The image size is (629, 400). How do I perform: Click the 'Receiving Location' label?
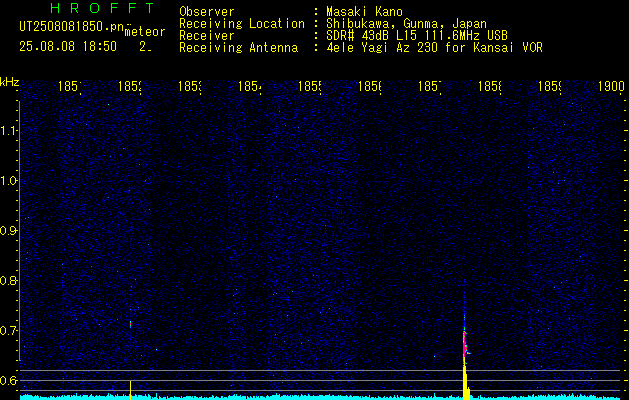242,24
